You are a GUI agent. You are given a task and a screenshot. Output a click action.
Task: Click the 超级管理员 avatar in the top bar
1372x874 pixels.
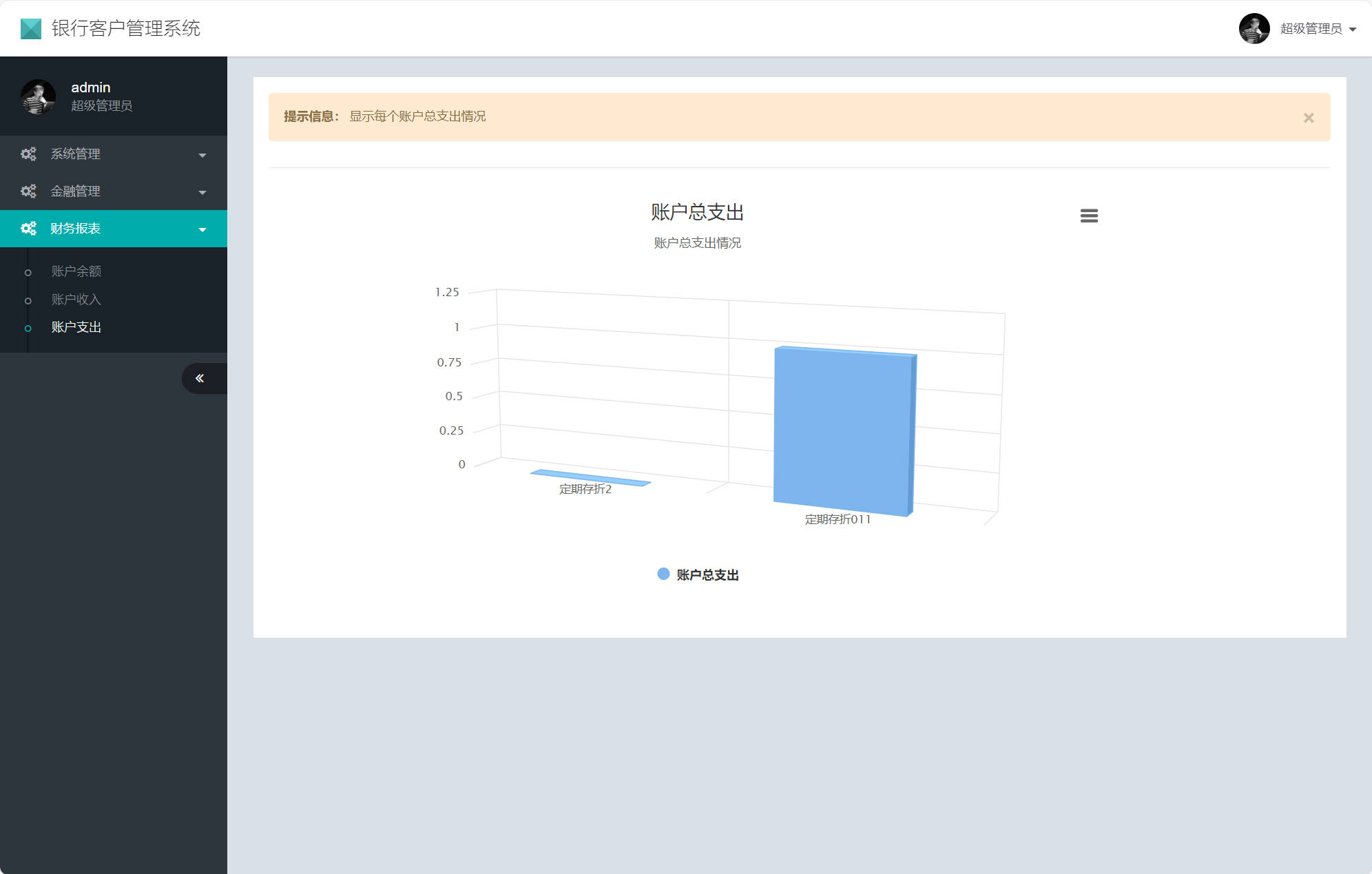(1255, 29)
